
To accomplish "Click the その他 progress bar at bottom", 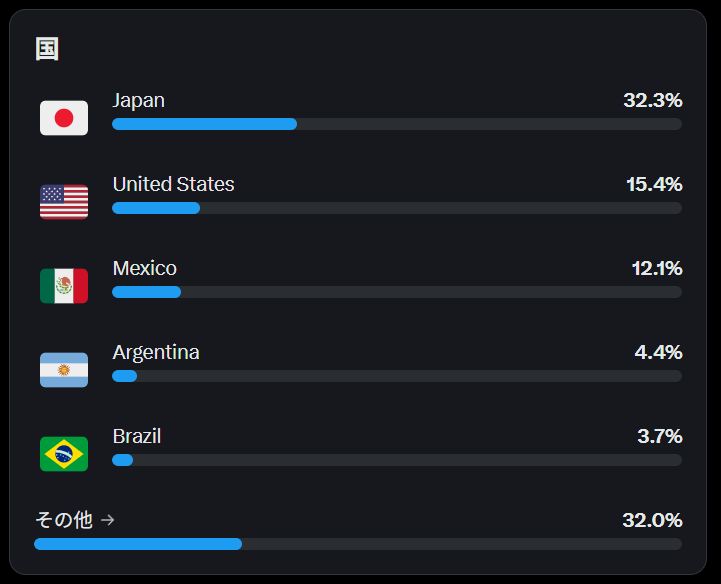I will click(358, 544).
